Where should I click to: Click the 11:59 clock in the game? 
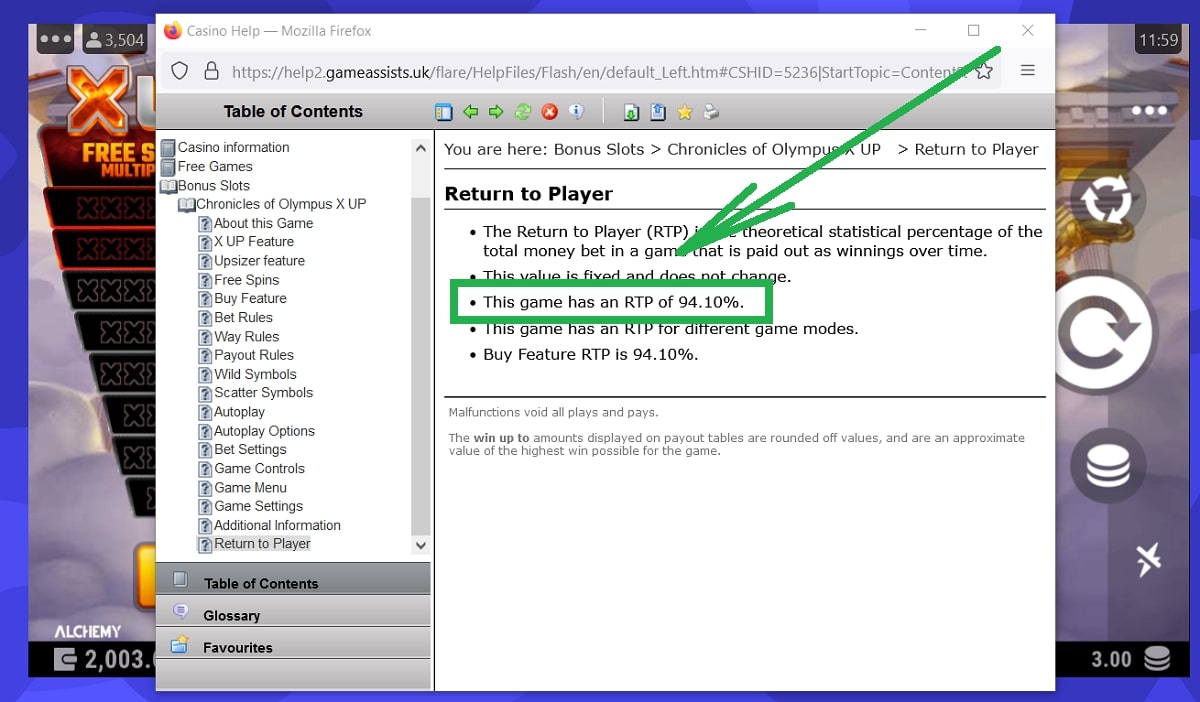click(1158, 40)
